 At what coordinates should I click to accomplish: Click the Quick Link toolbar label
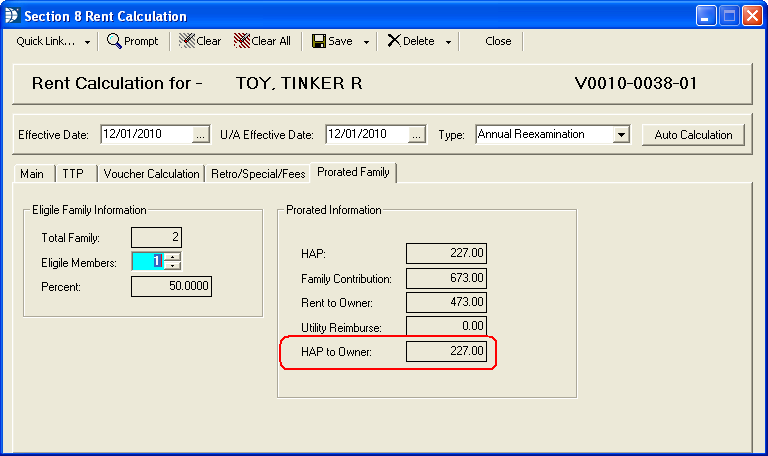coord(46,41)
